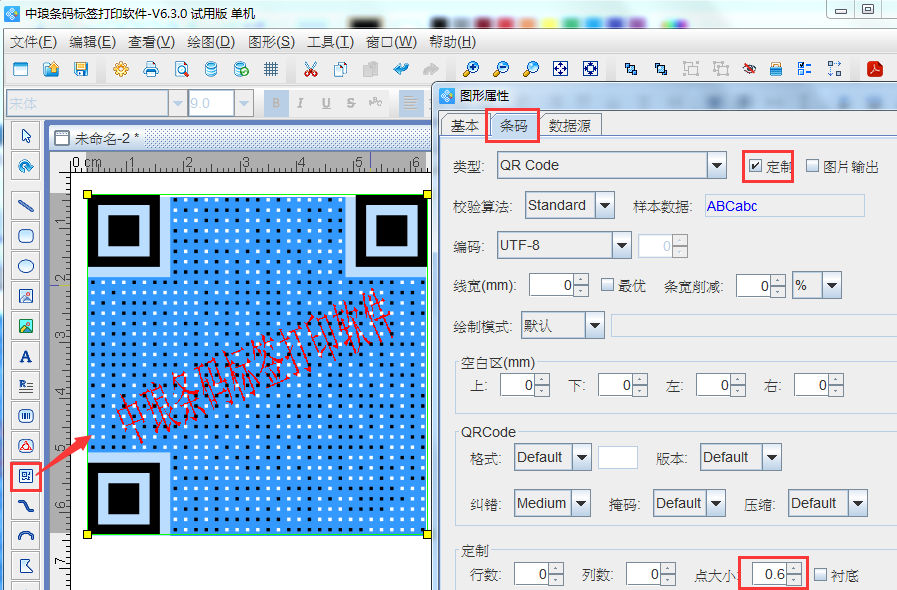
Task: Select the straight line drawing tool
Action: coord(26,206)
